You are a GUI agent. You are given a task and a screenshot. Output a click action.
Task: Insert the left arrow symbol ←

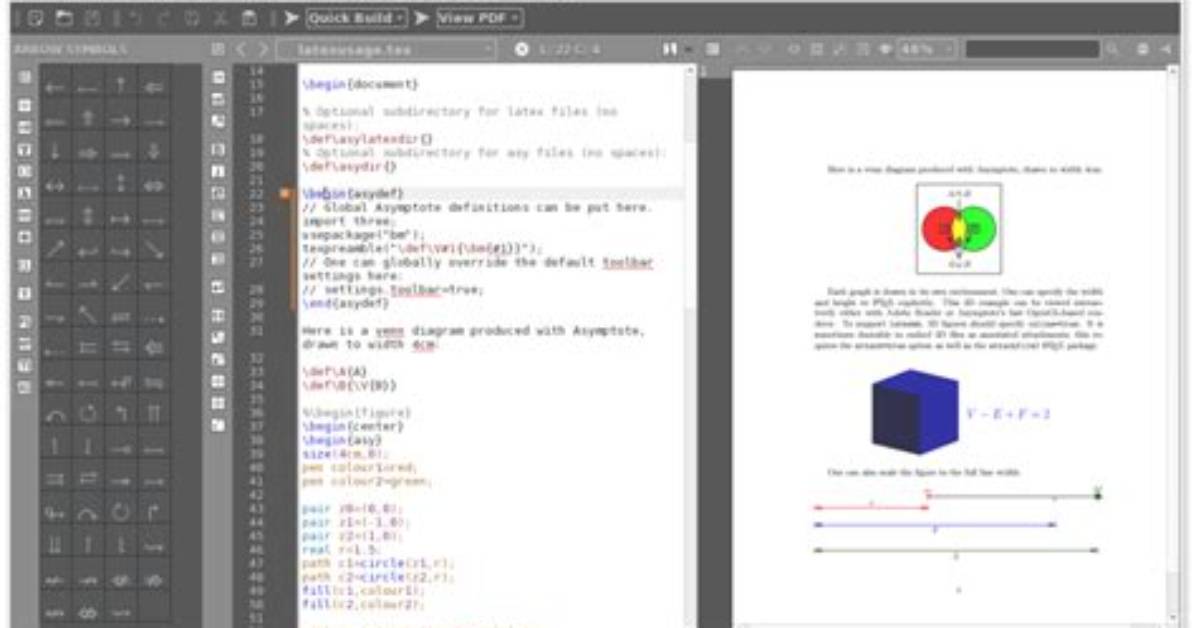54,87
